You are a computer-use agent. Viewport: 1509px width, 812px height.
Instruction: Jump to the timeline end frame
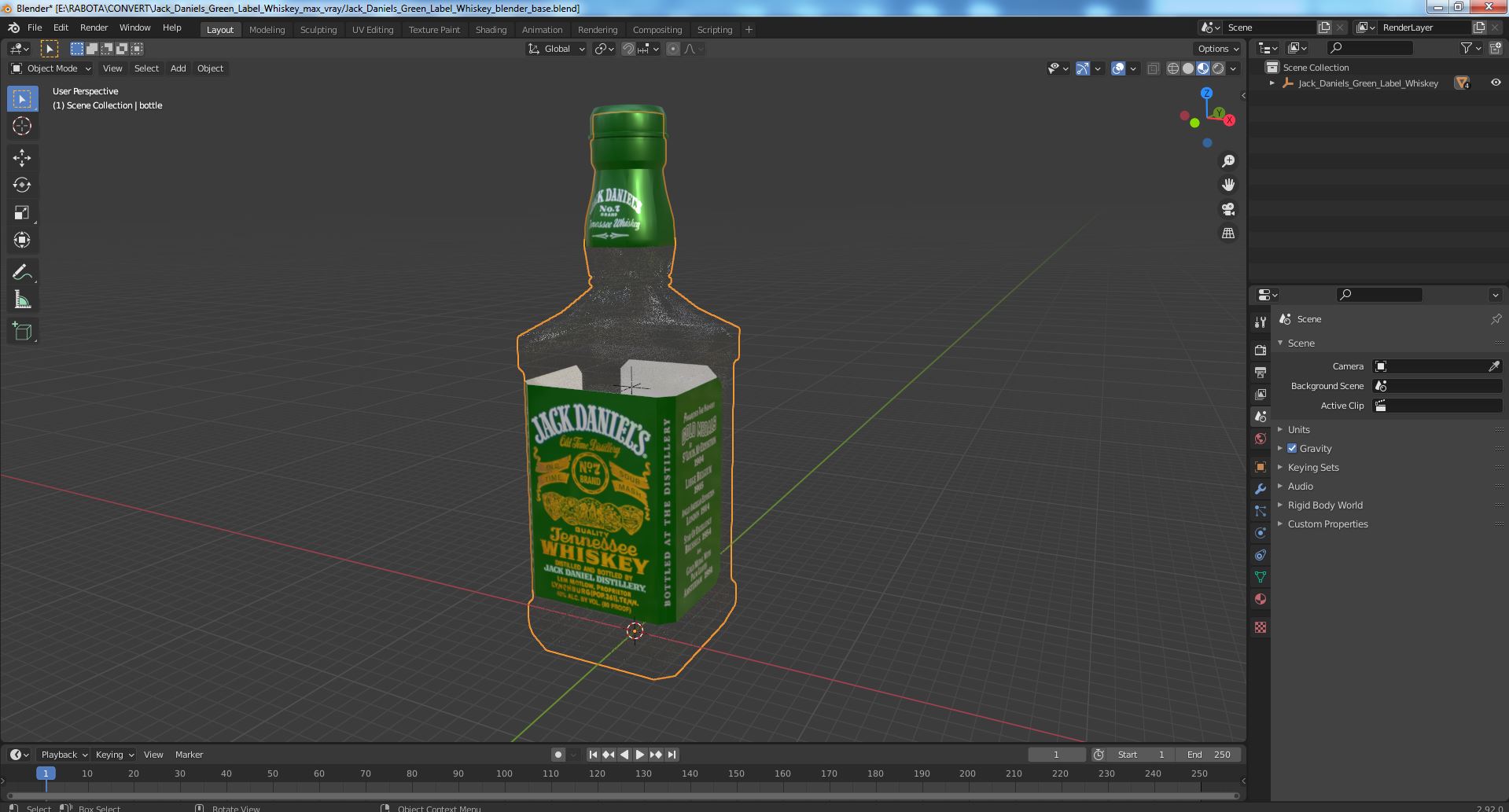tap(672, 755)
